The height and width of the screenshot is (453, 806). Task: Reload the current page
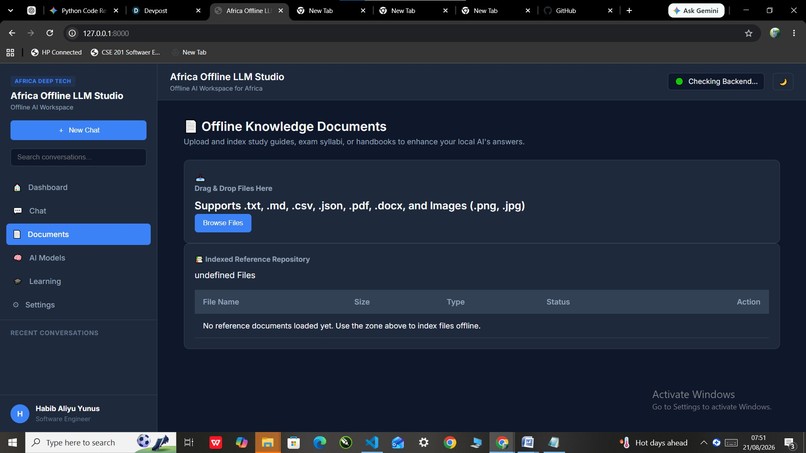click(x=49, y=33)
